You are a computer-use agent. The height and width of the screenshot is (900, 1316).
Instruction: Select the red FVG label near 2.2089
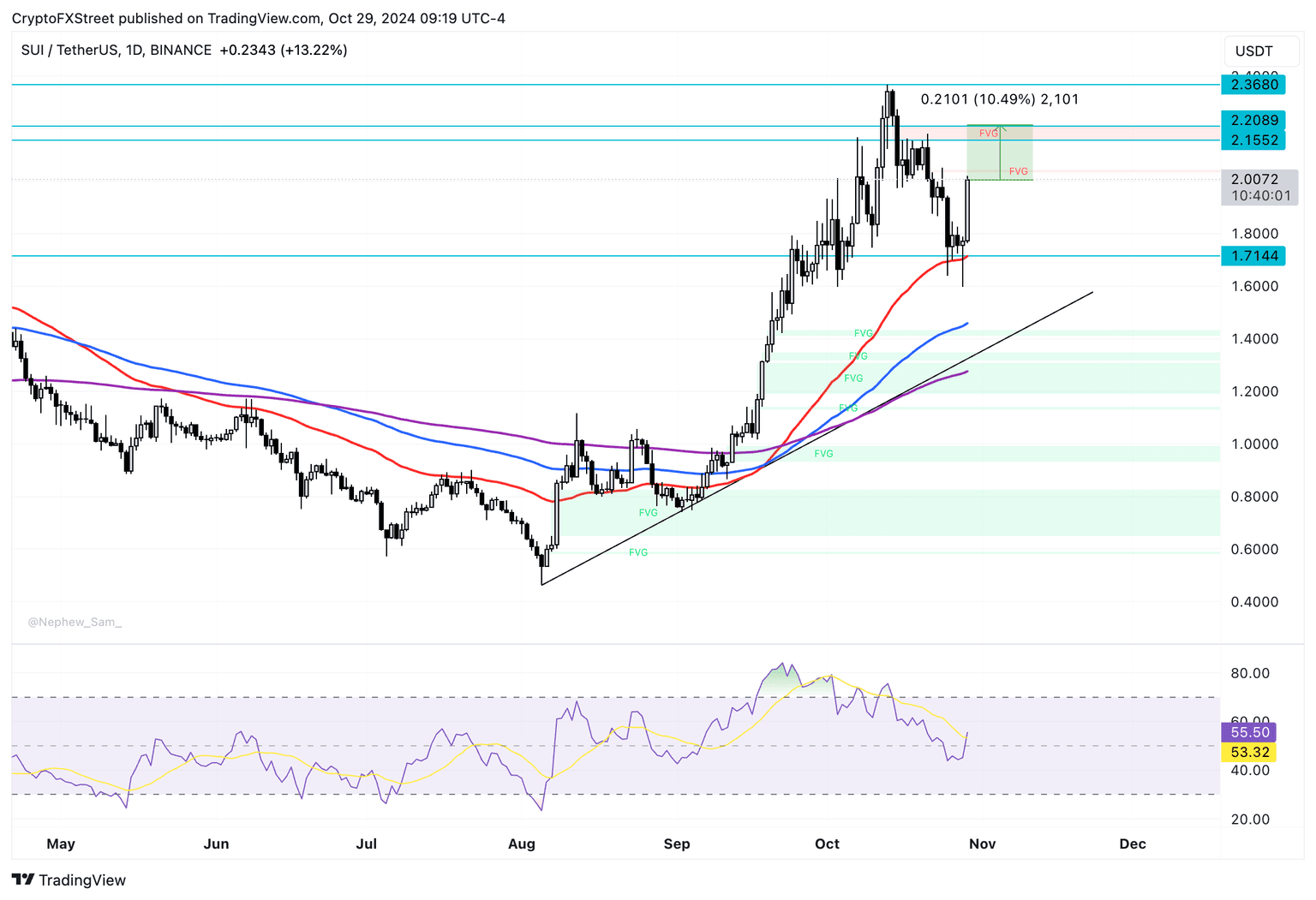pos(988,134)
